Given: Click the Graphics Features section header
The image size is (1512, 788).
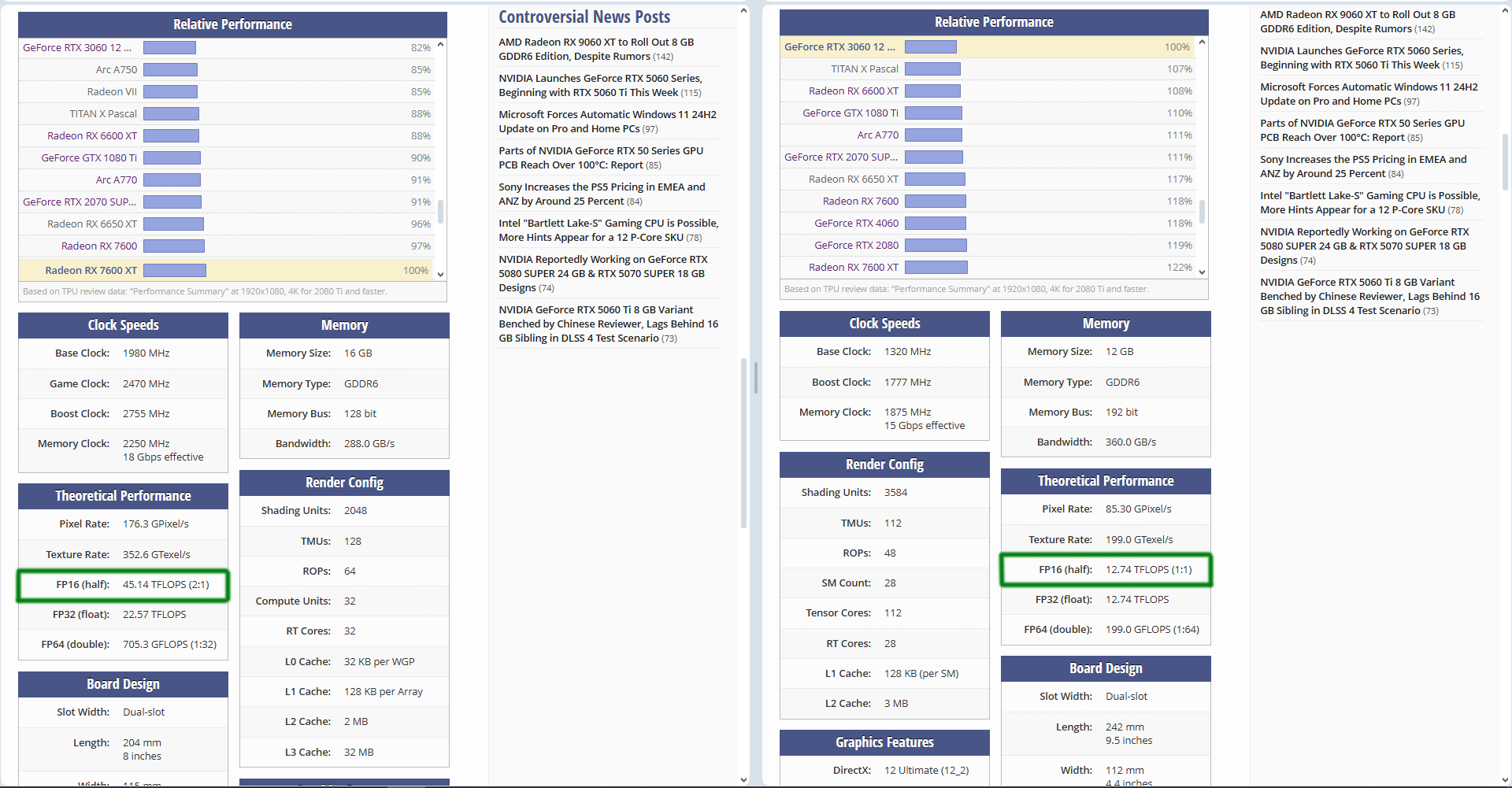Looking at the screenshot, I should pos(884,742).
